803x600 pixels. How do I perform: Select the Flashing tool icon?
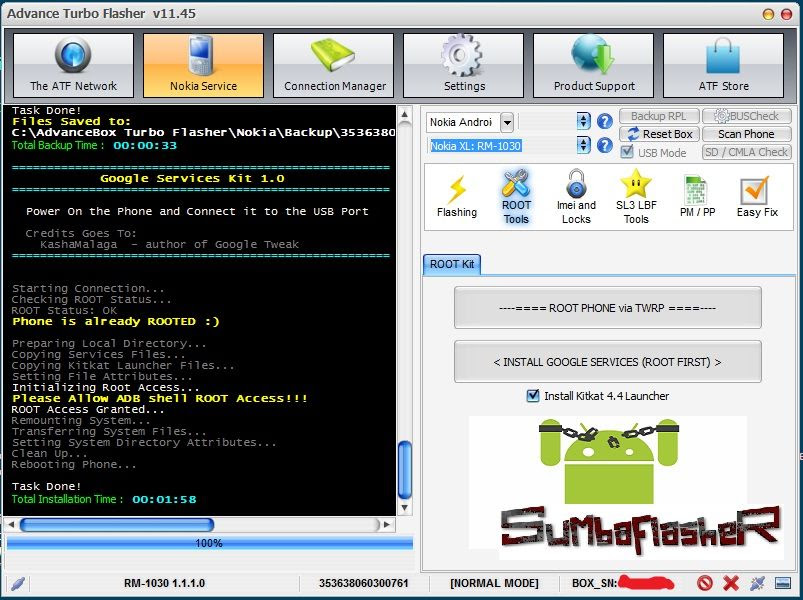coord(456,197)
